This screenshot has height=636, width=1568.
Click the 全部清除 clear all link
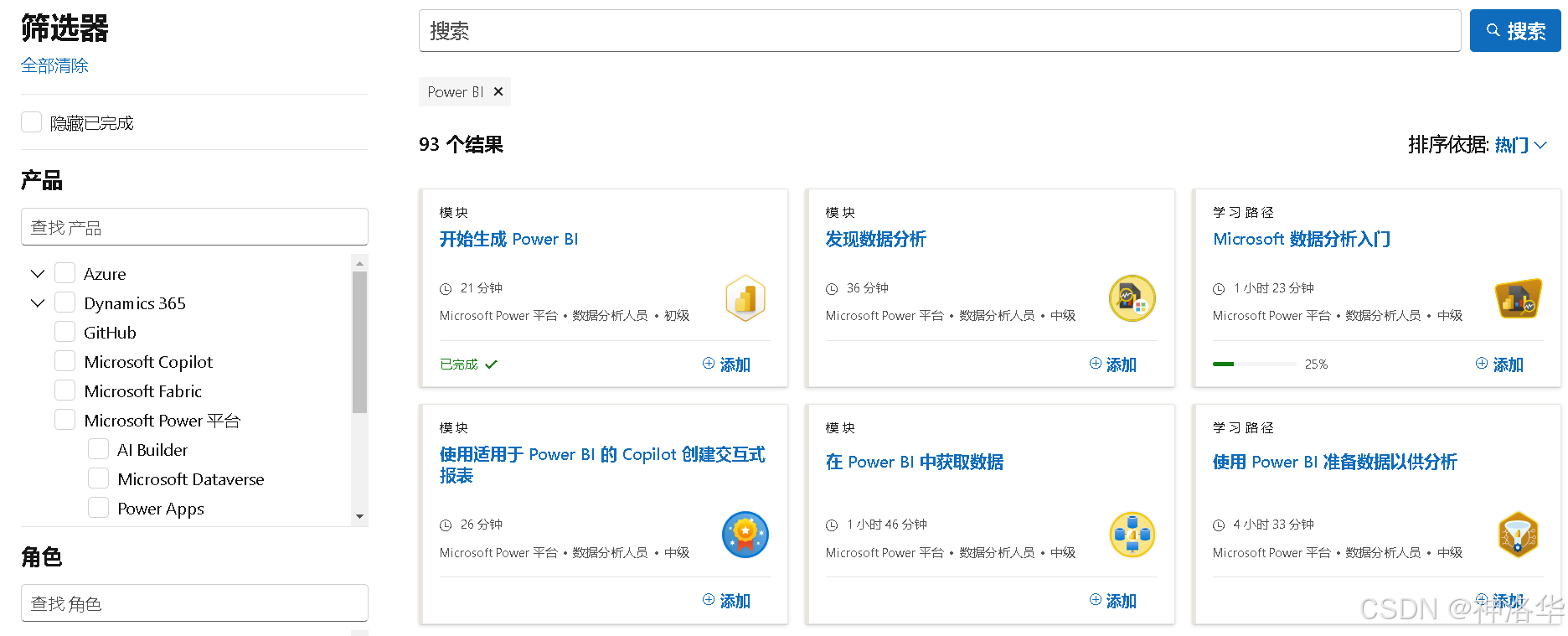pyautogui.click(x=54, y=65)
